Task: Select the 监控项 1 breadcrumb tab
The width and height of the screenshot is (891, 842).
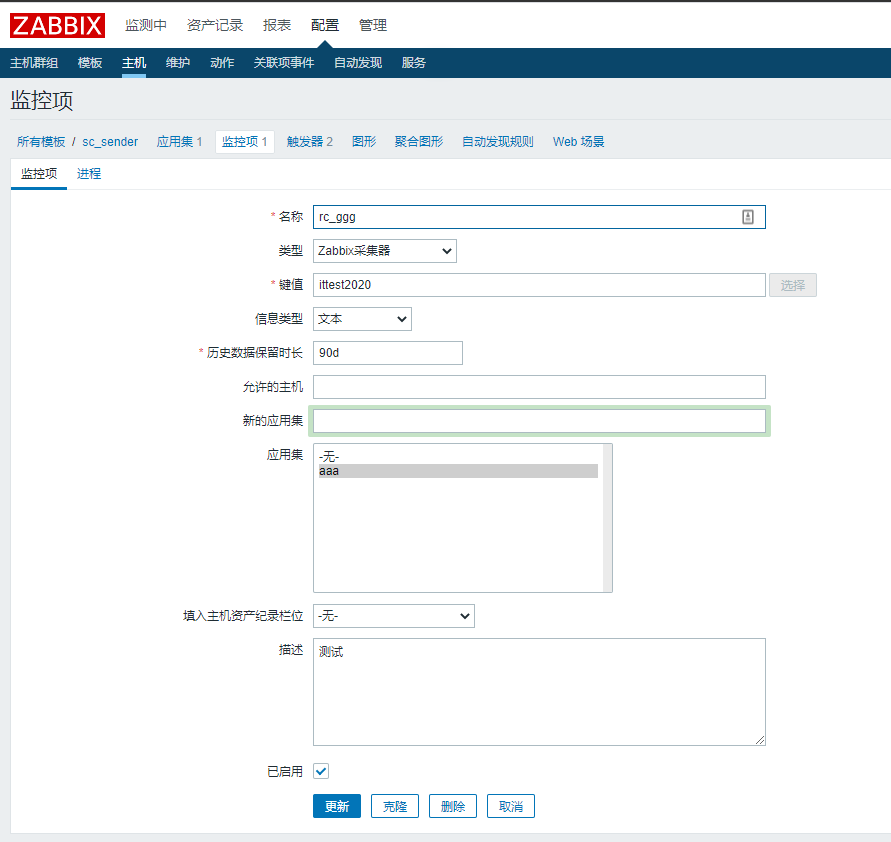Action: [245, 141]
